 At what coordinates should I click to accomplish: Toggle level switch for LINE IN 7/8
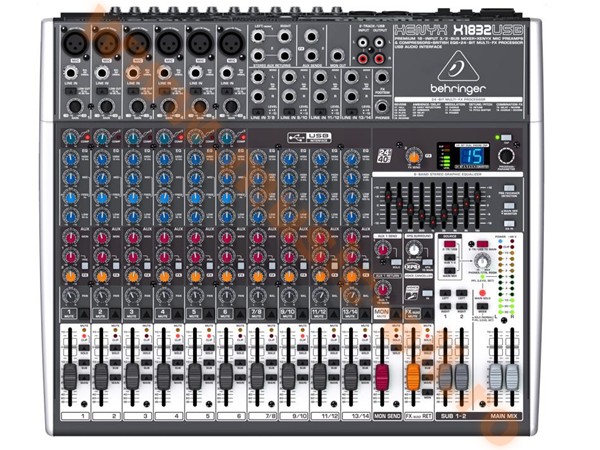258,112
